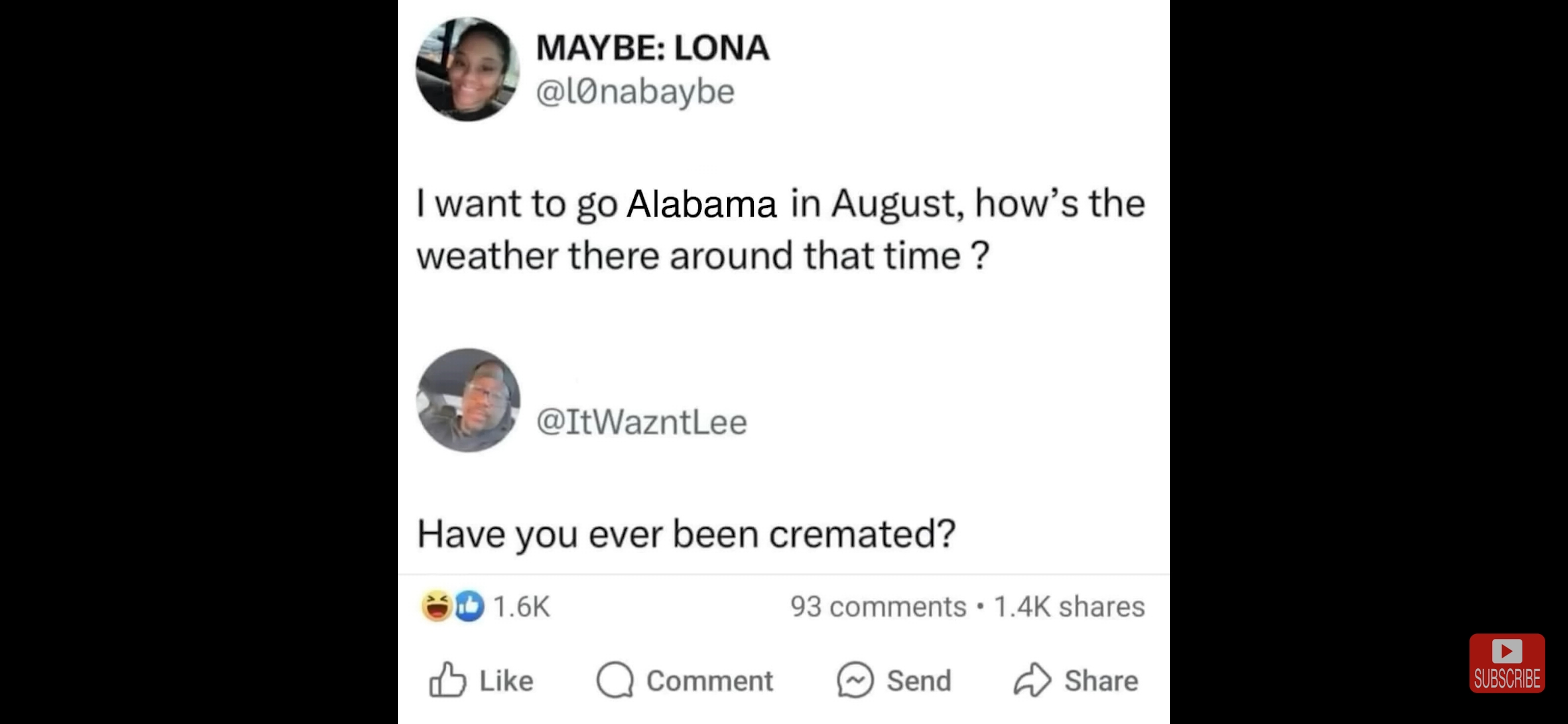
Task: Click the thumbs-up Like icon
Action: [x=447, y=680]
